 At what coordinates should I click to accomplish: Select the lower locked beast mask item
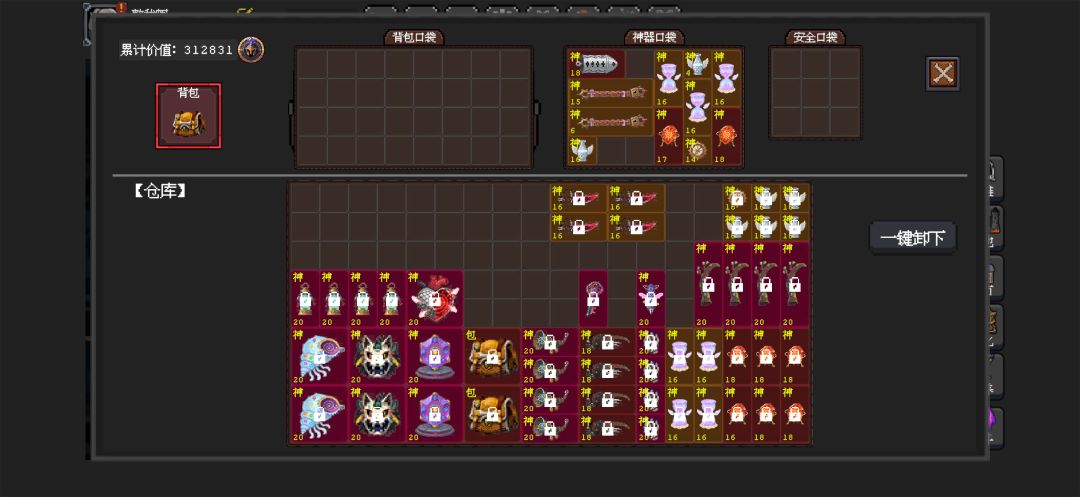point(377,414)
